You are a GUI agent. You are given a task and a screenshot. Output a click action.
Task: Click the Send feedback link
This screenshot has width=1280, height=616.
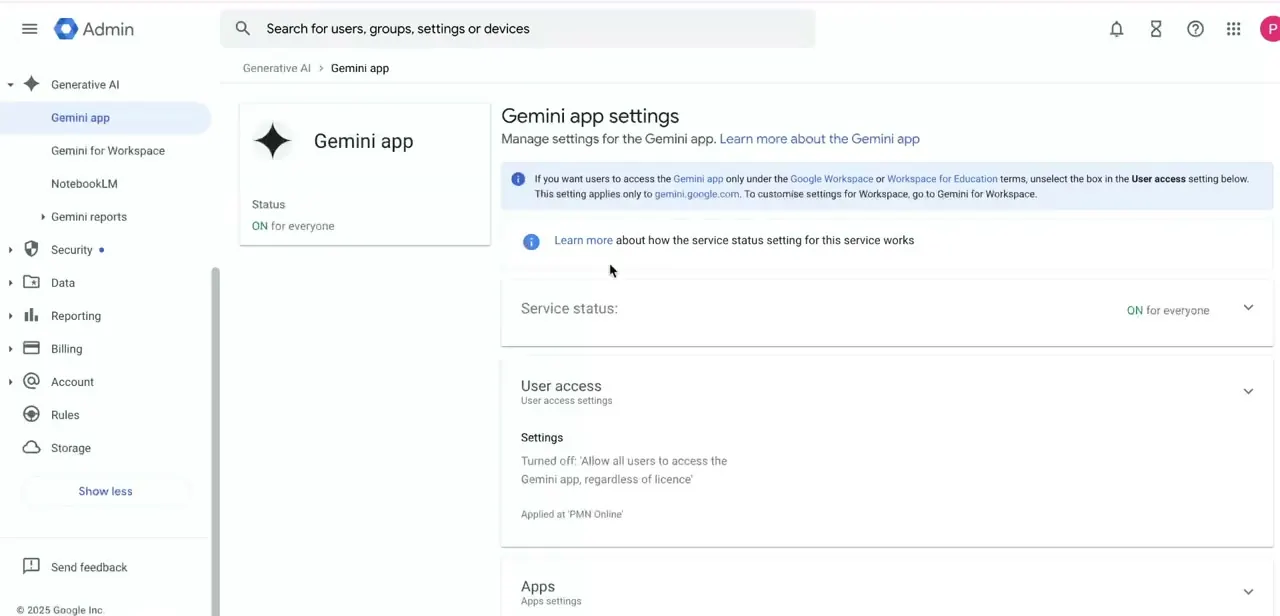(x=89, y=567)
